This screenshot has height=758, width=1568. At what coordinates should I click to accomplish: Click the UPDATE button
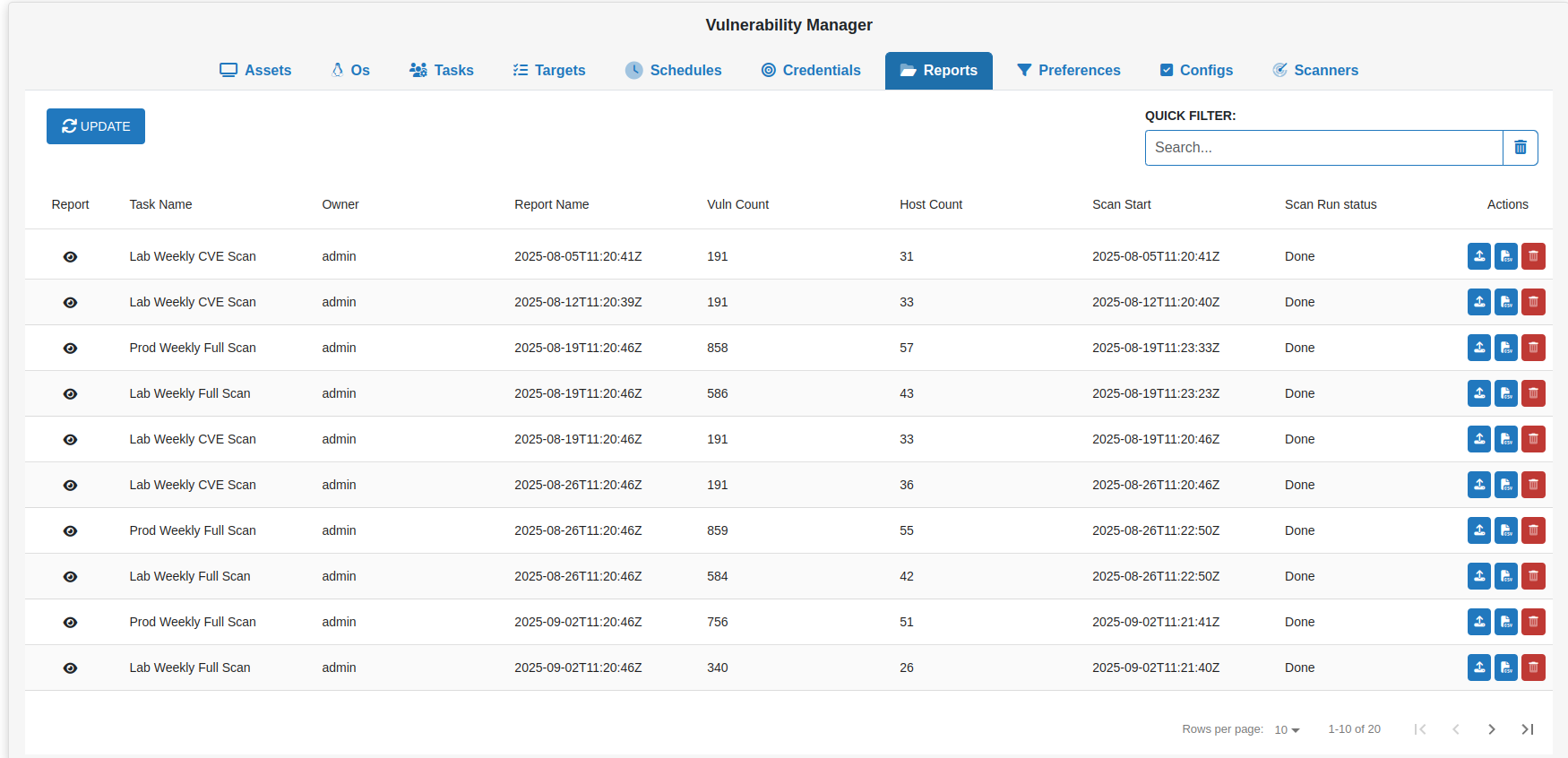point(96,126)
